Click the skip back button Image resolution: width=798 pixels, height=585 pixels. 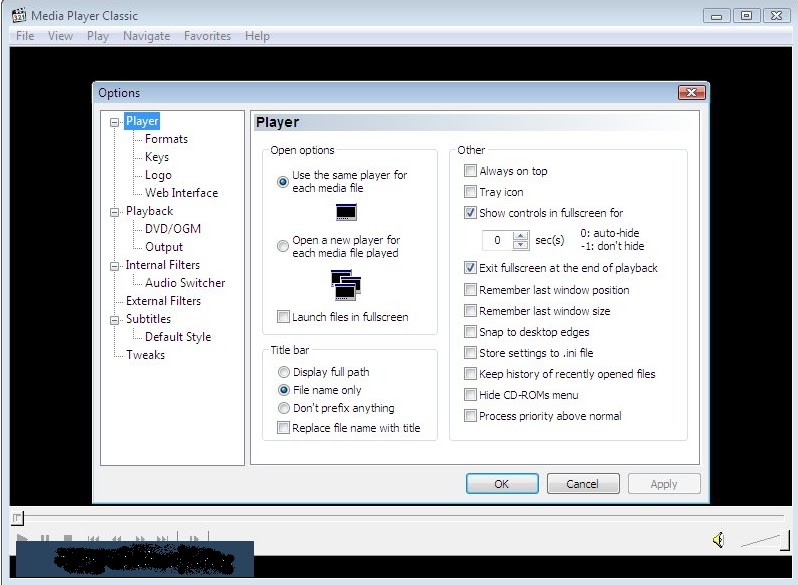[x=93, y=538]
